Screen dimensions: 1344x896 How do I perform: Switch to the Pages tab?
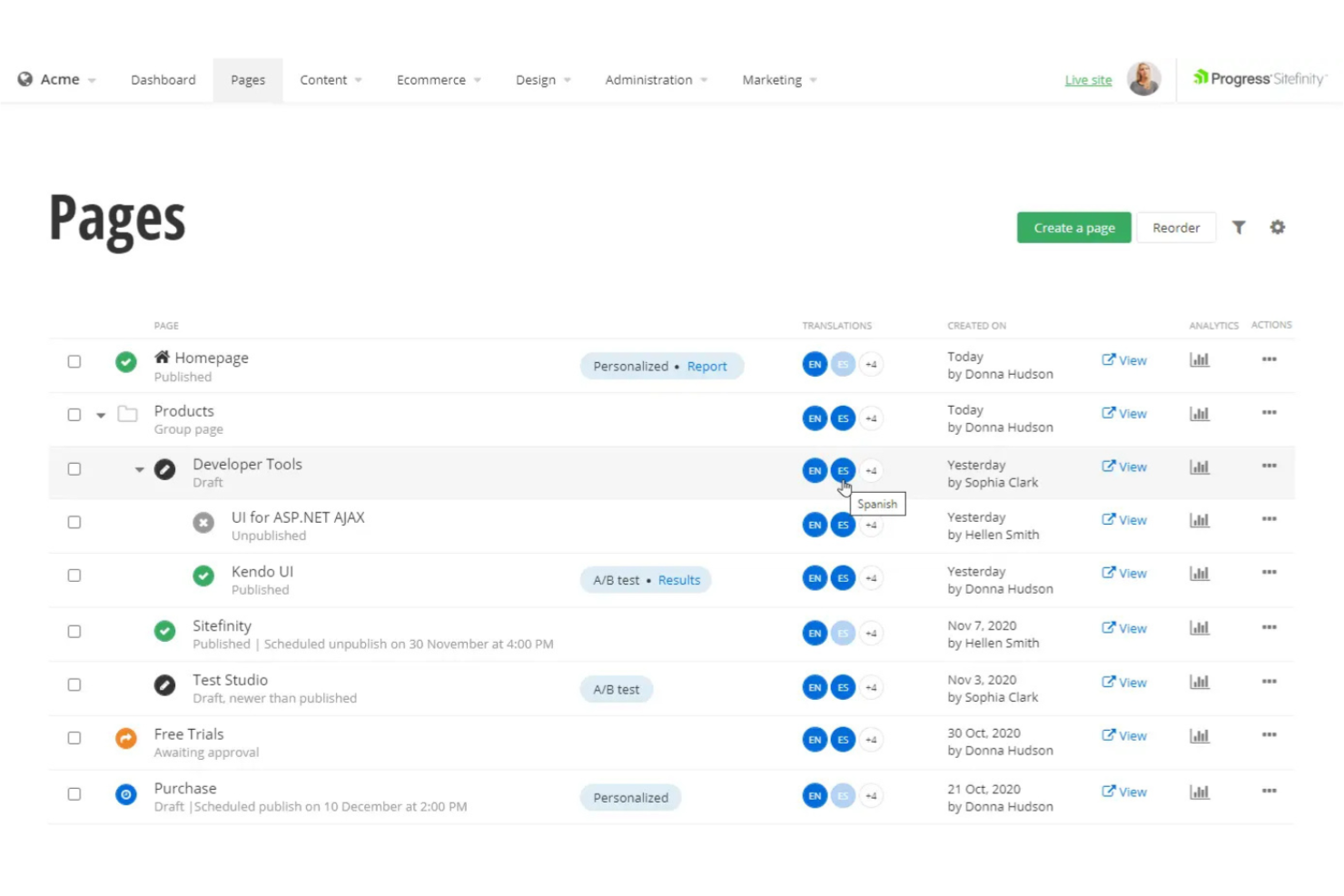[248, 80]
